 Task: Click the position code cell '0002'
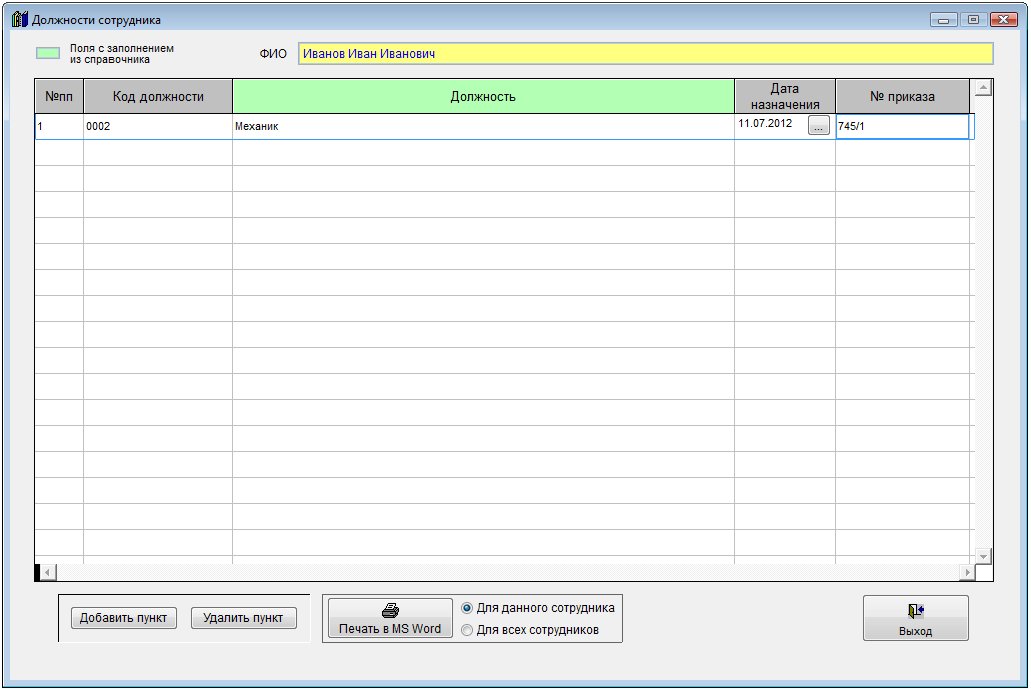(x=158, y=126)
